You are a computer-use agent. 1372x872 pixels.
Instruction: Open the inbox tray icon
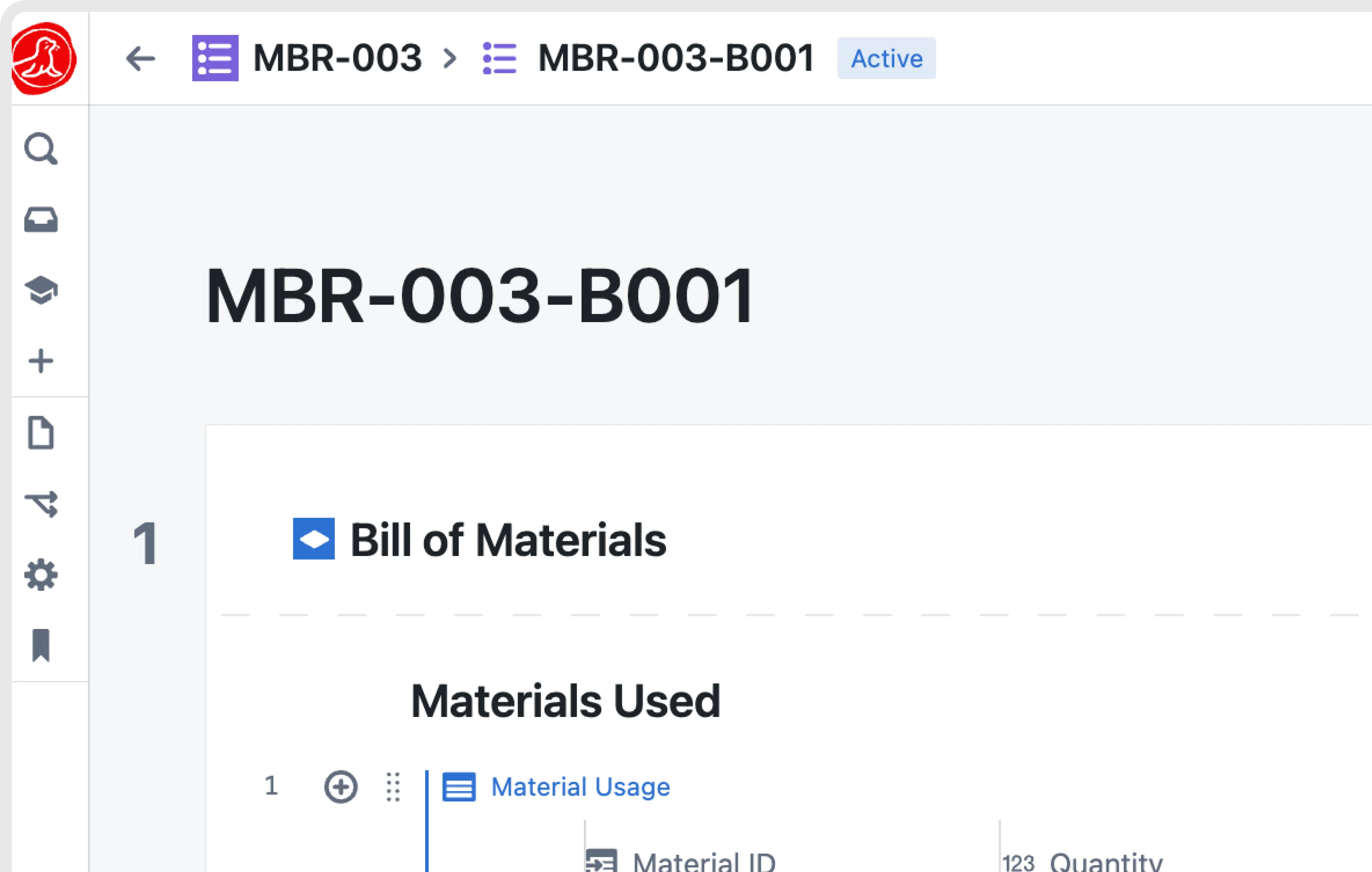[41, 220]
